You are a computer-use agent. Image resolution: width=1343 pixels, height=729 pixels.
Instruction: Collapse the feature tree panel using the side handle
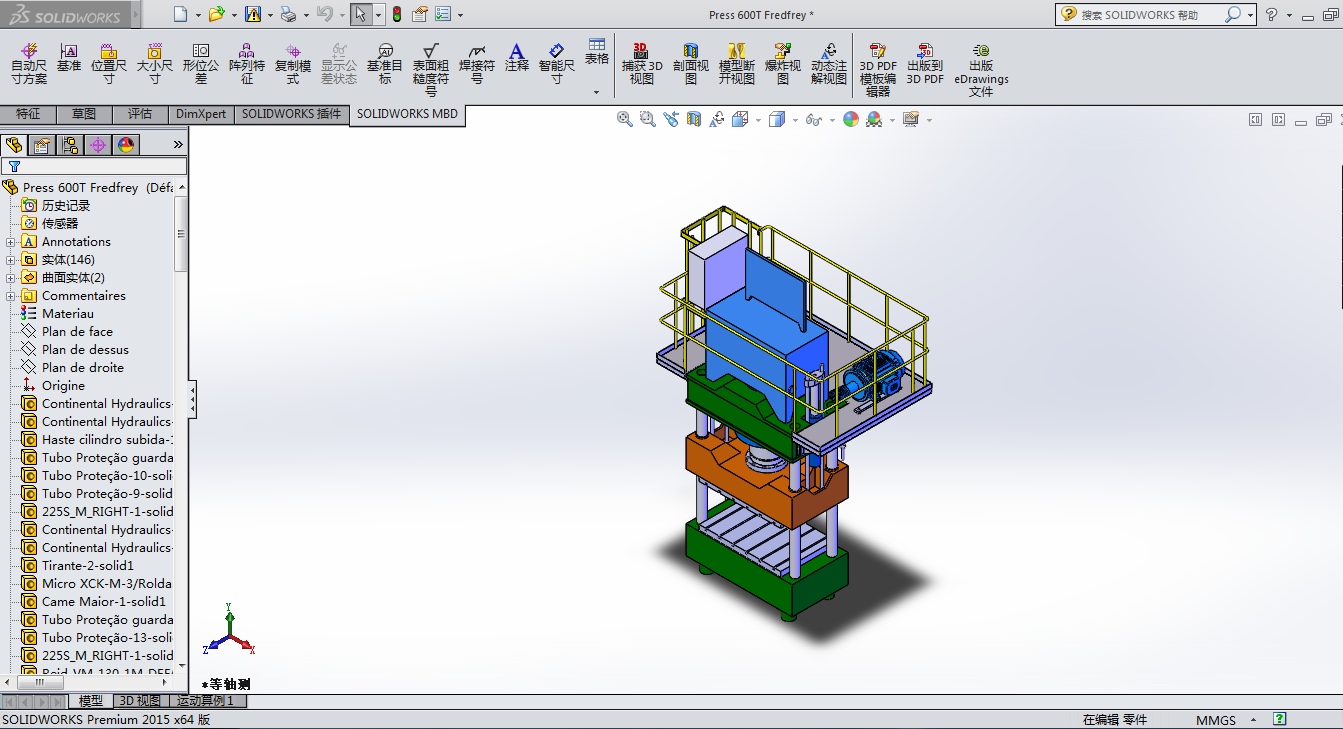point(193,400)
